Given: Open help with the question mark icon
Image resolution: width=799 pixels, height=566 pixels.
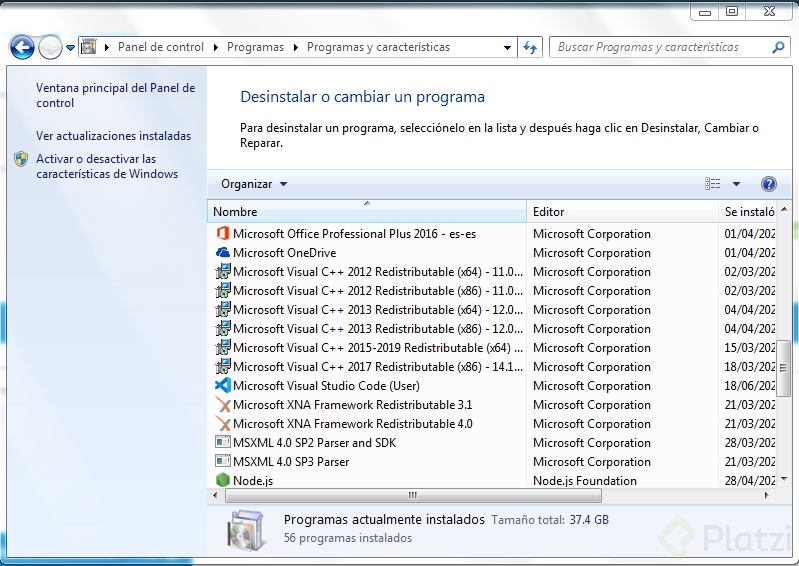Looking at the screenshot, I should pyautogui.click(x=768, y=183).
